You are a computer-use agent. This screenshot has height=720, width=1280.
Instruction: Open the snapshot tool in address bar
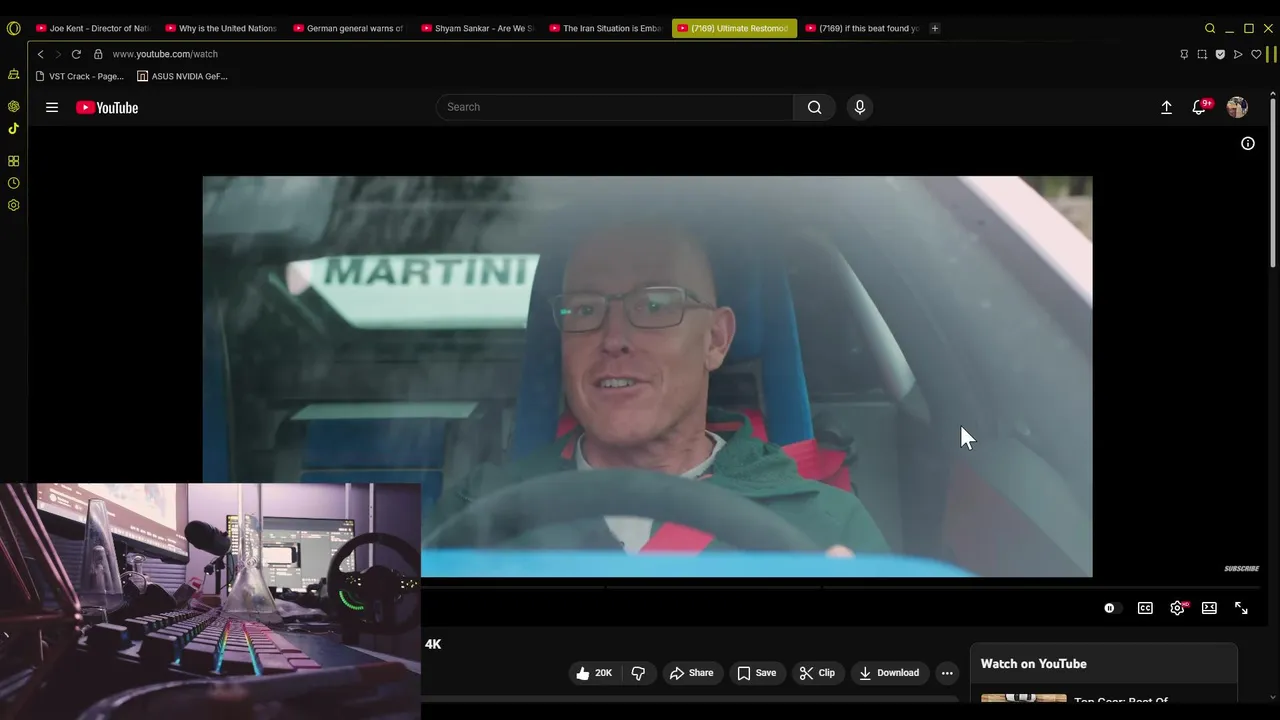point(1202,54)
